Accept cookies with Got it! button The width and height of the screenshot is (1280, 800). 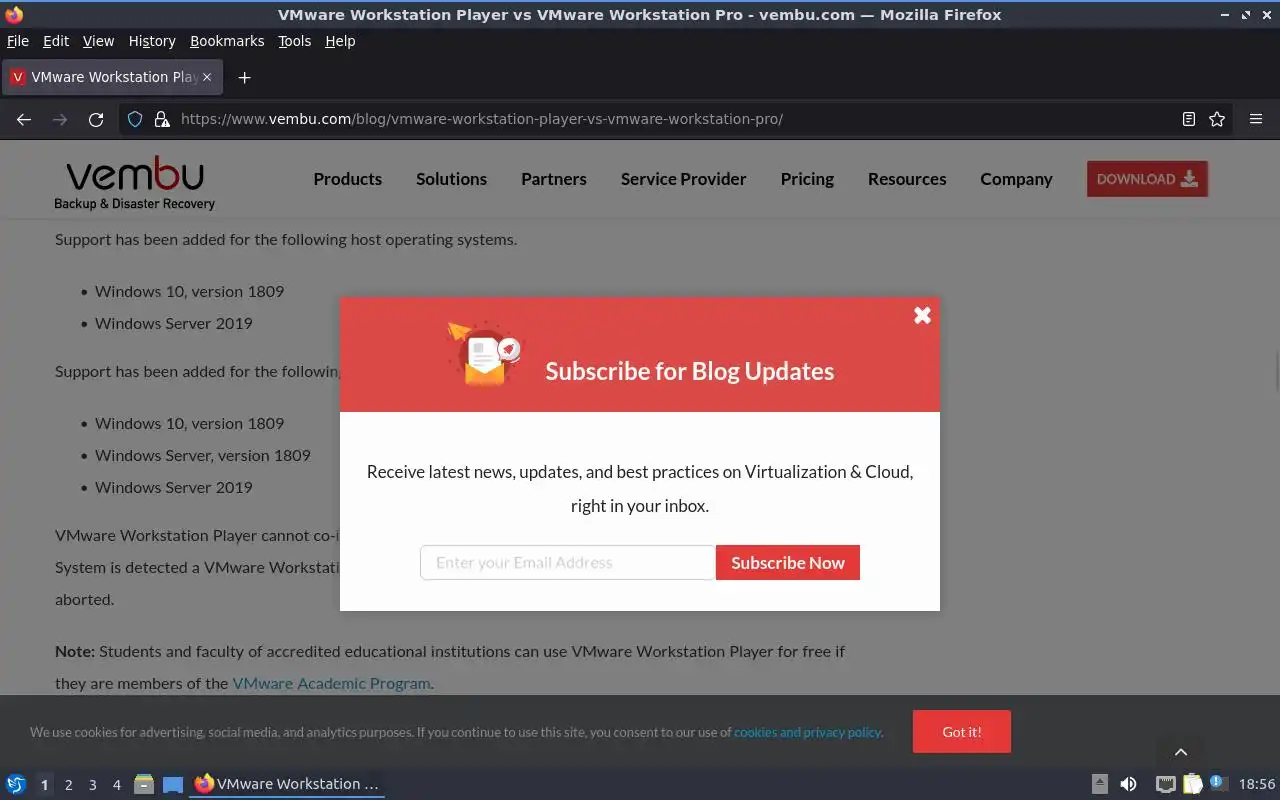(961, 732)
